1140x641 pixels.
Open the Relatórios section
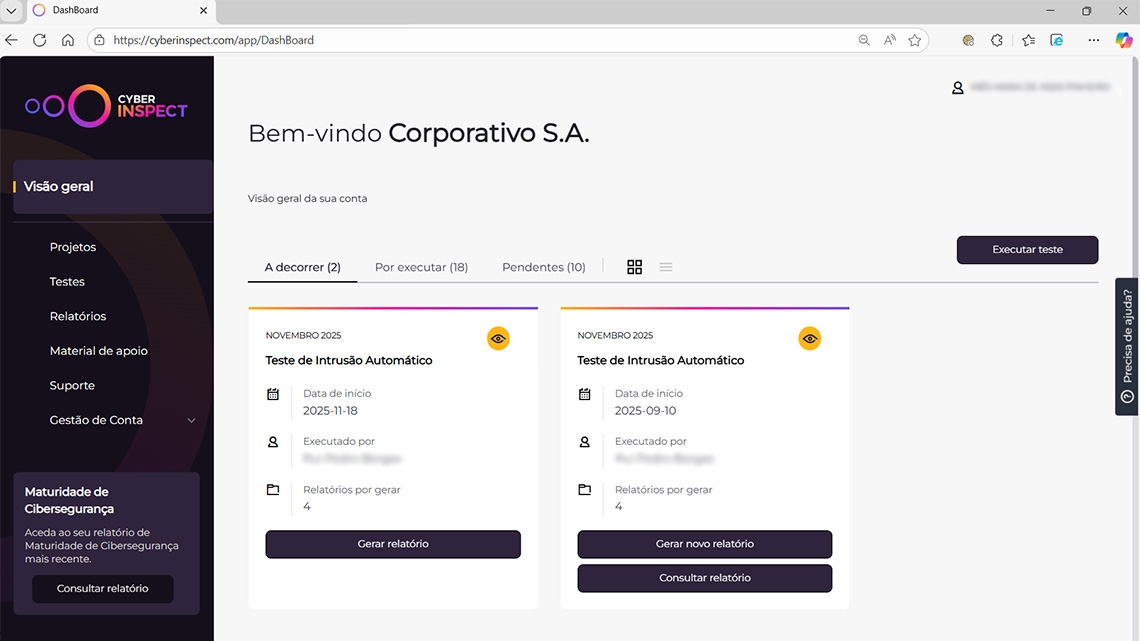[79, 315]
